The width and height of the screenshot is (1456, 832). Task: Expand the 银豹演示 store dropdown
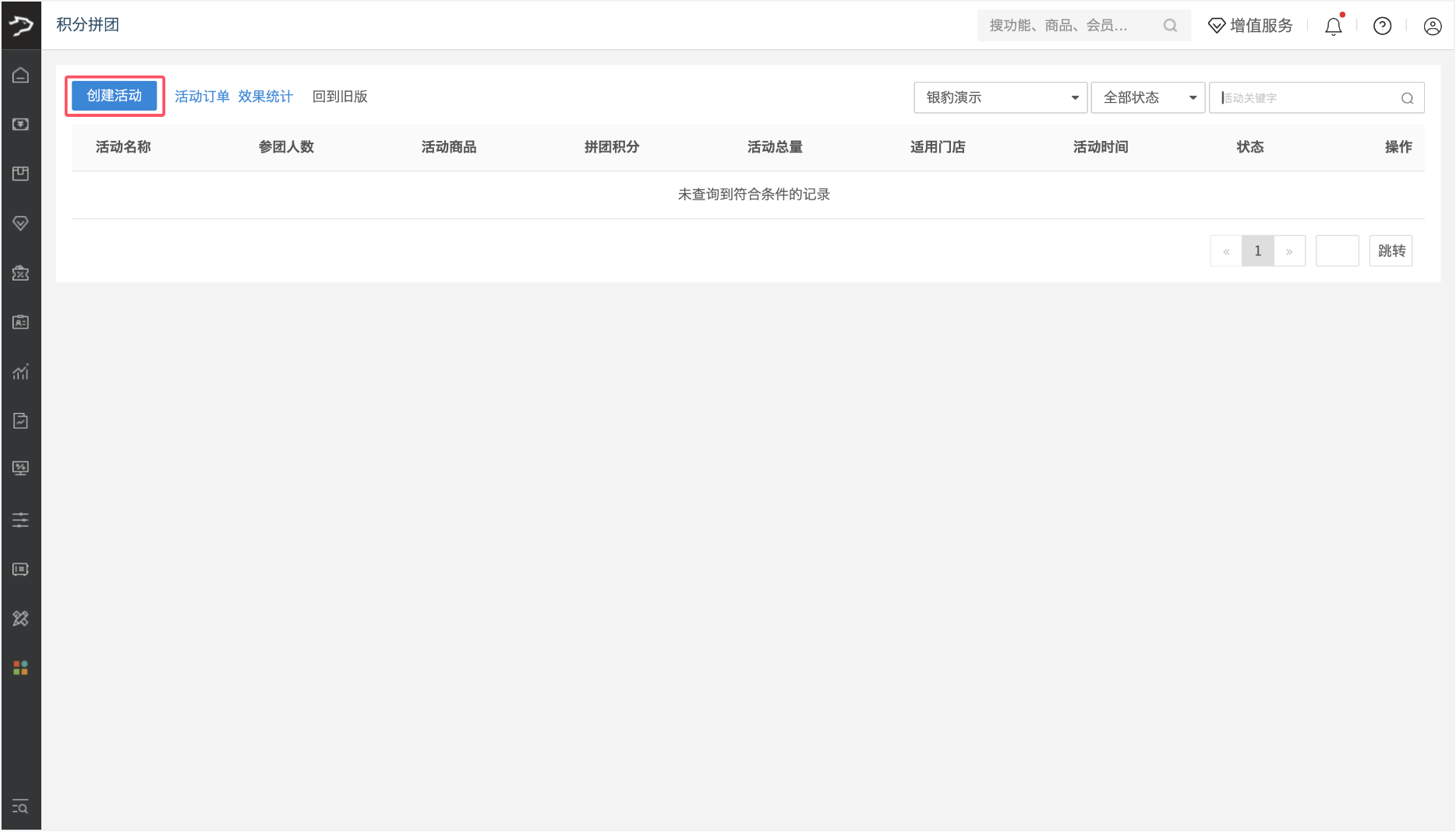1000,98
